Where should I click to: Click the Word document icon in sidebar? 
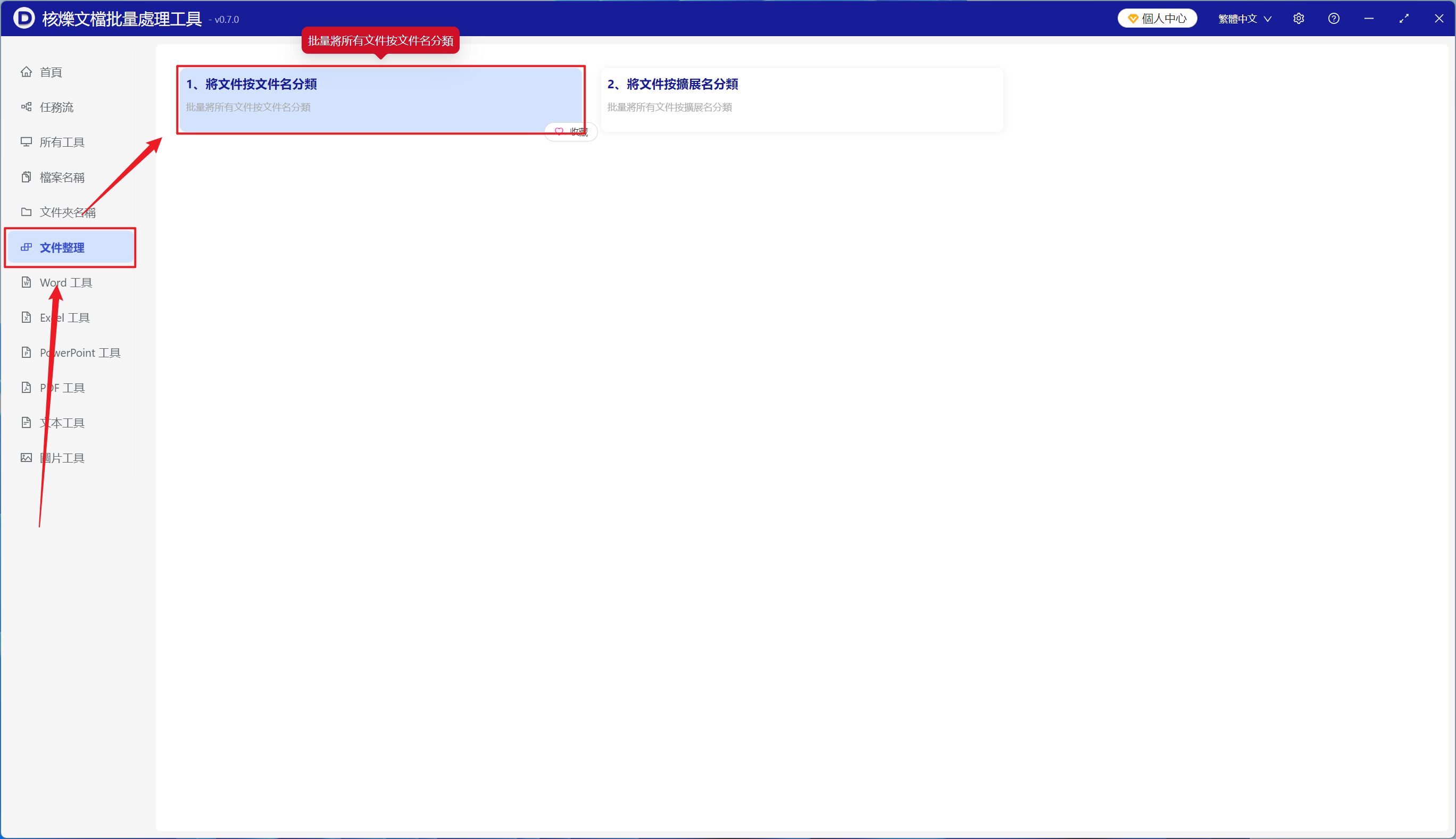point(26,282)
